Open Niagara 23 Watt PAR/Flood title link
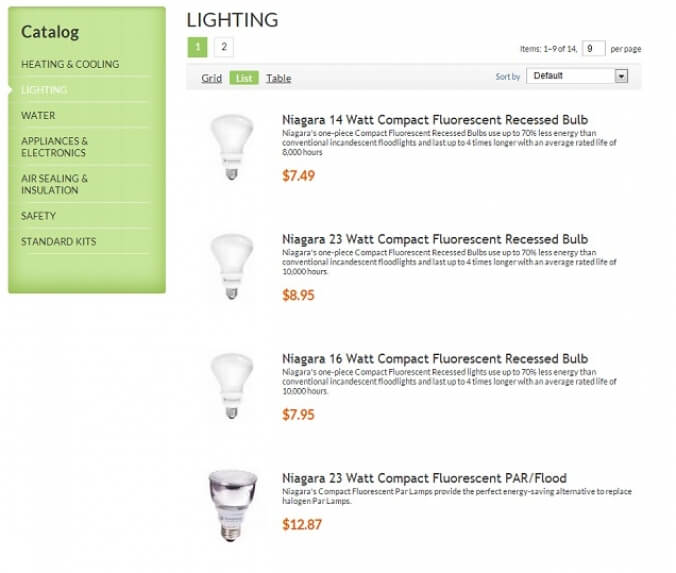The height and width of the screenshot is (573, 676). [424, 478]
